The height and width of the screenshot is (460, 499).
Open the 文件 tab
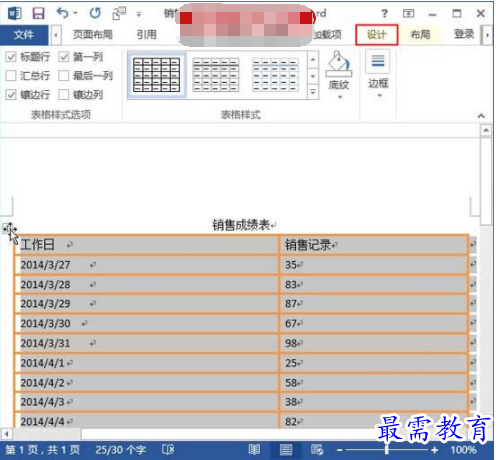[24, 34]
